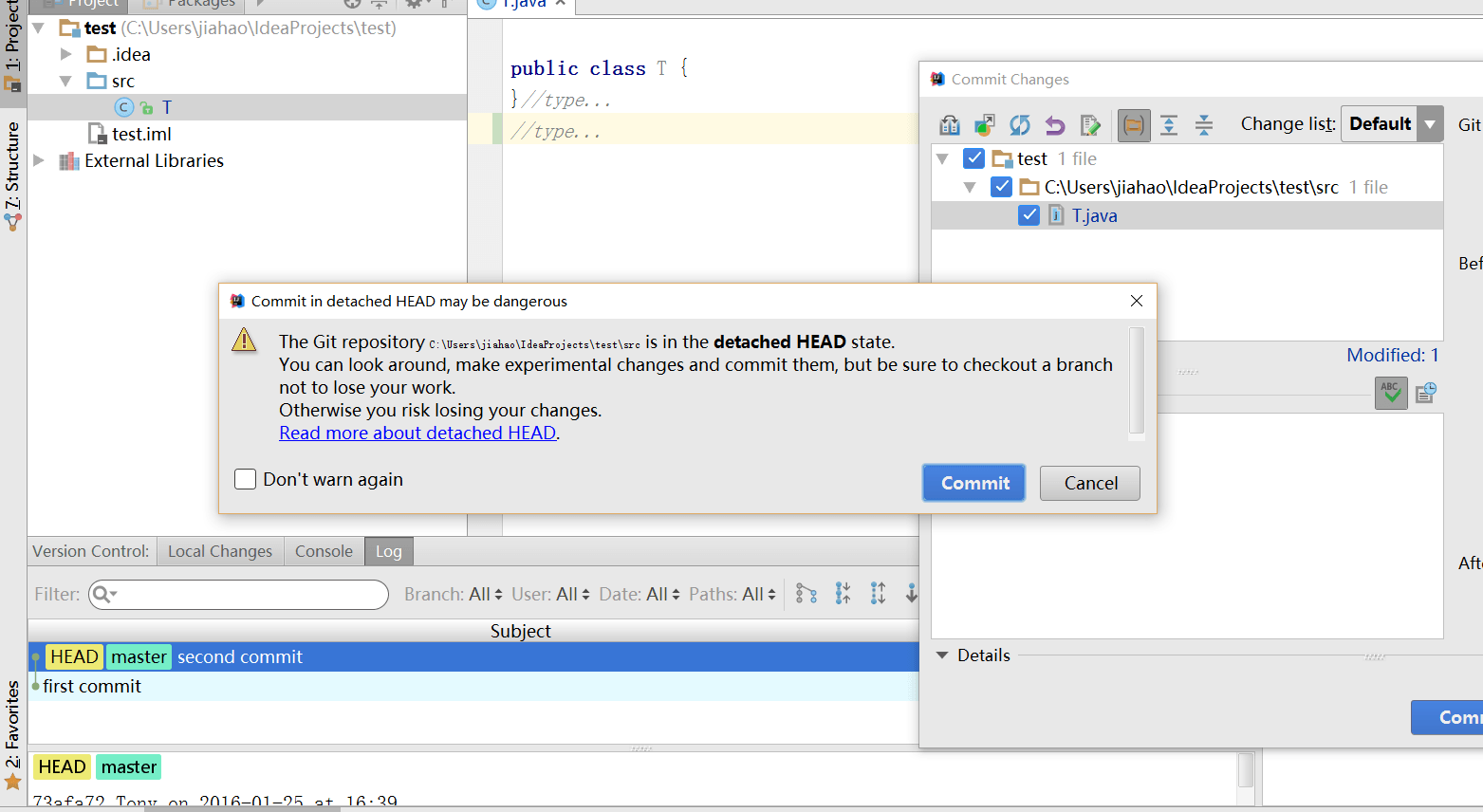Collapse the src folder in project tree
This screenshot has height=812, width=1483.
coord(65,82)
